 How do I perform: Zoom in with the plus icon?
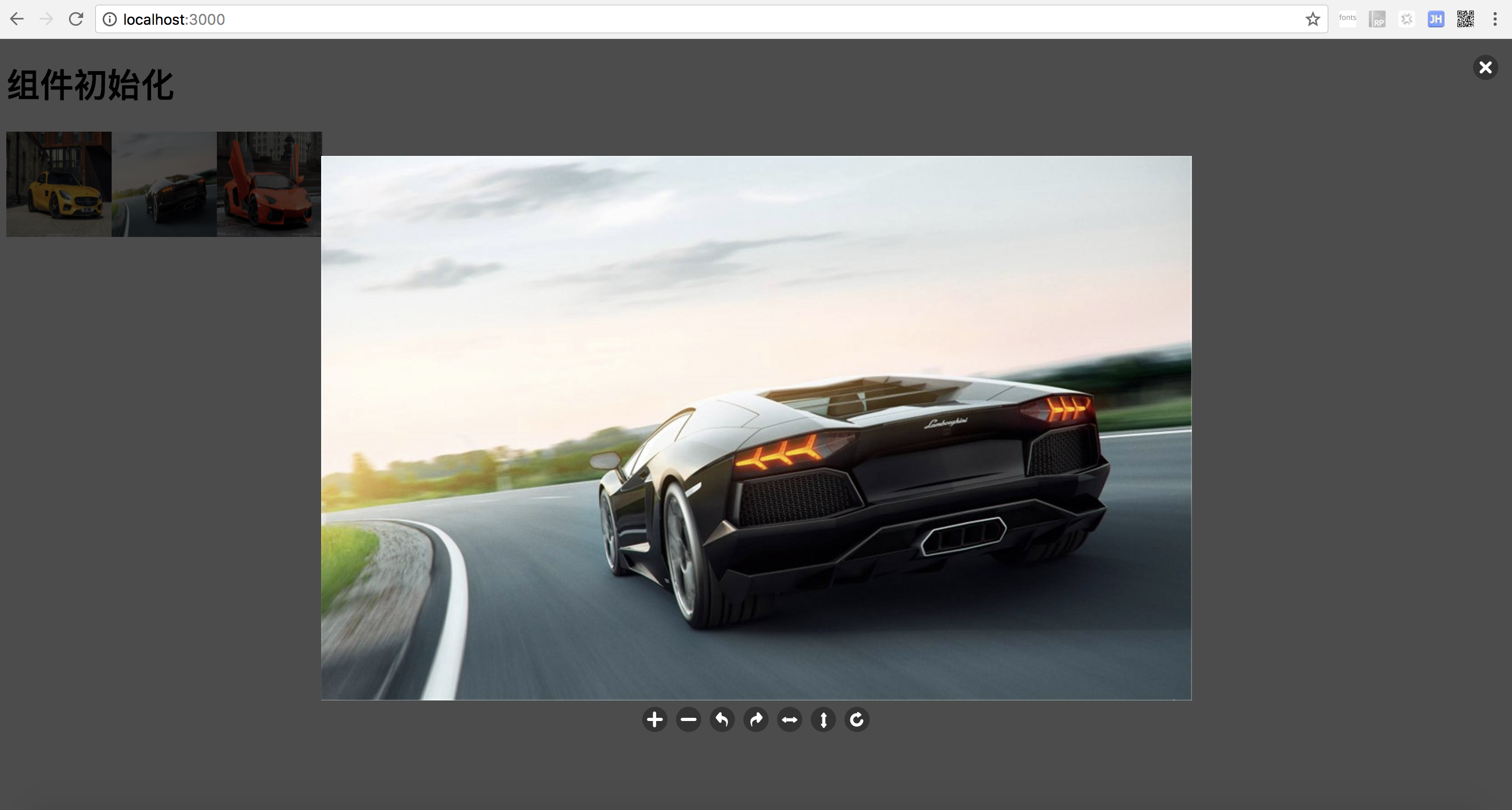point(654,719)
